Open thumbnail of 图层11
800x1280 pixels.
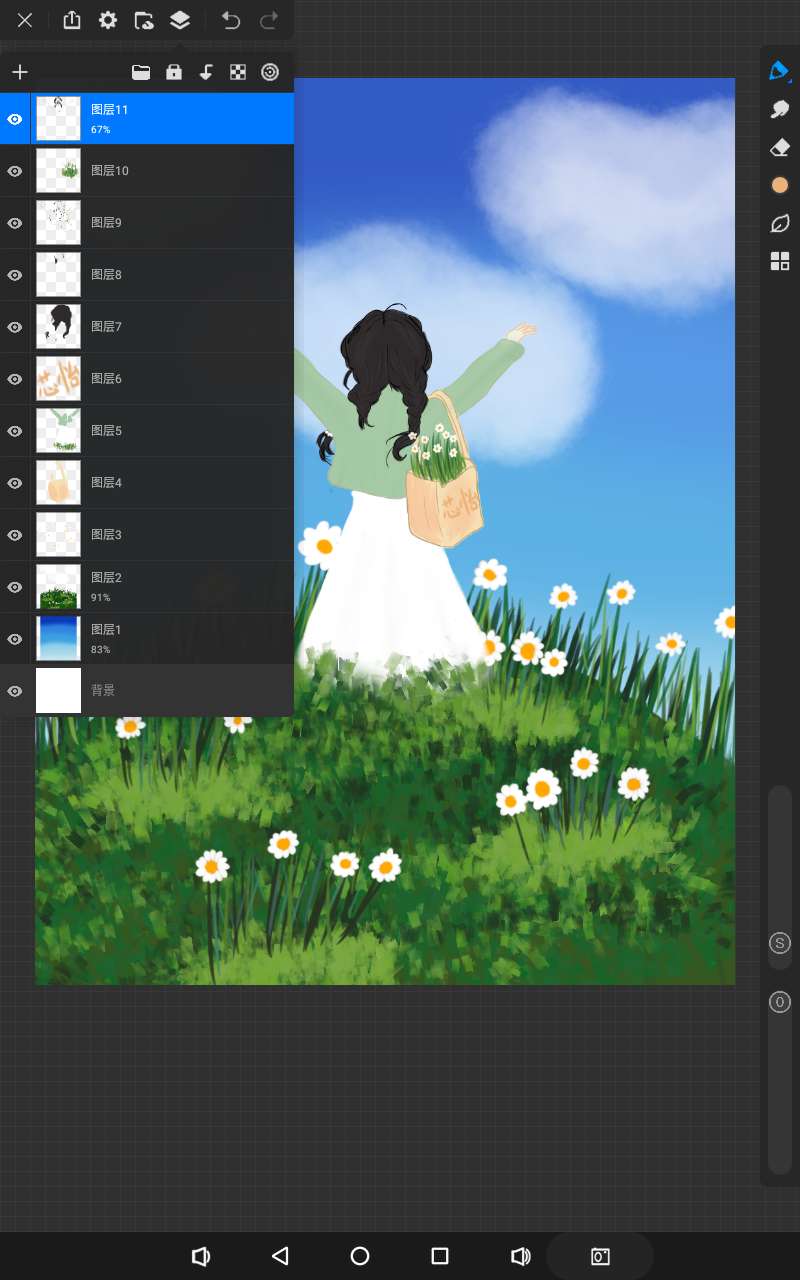click(58, 119)
